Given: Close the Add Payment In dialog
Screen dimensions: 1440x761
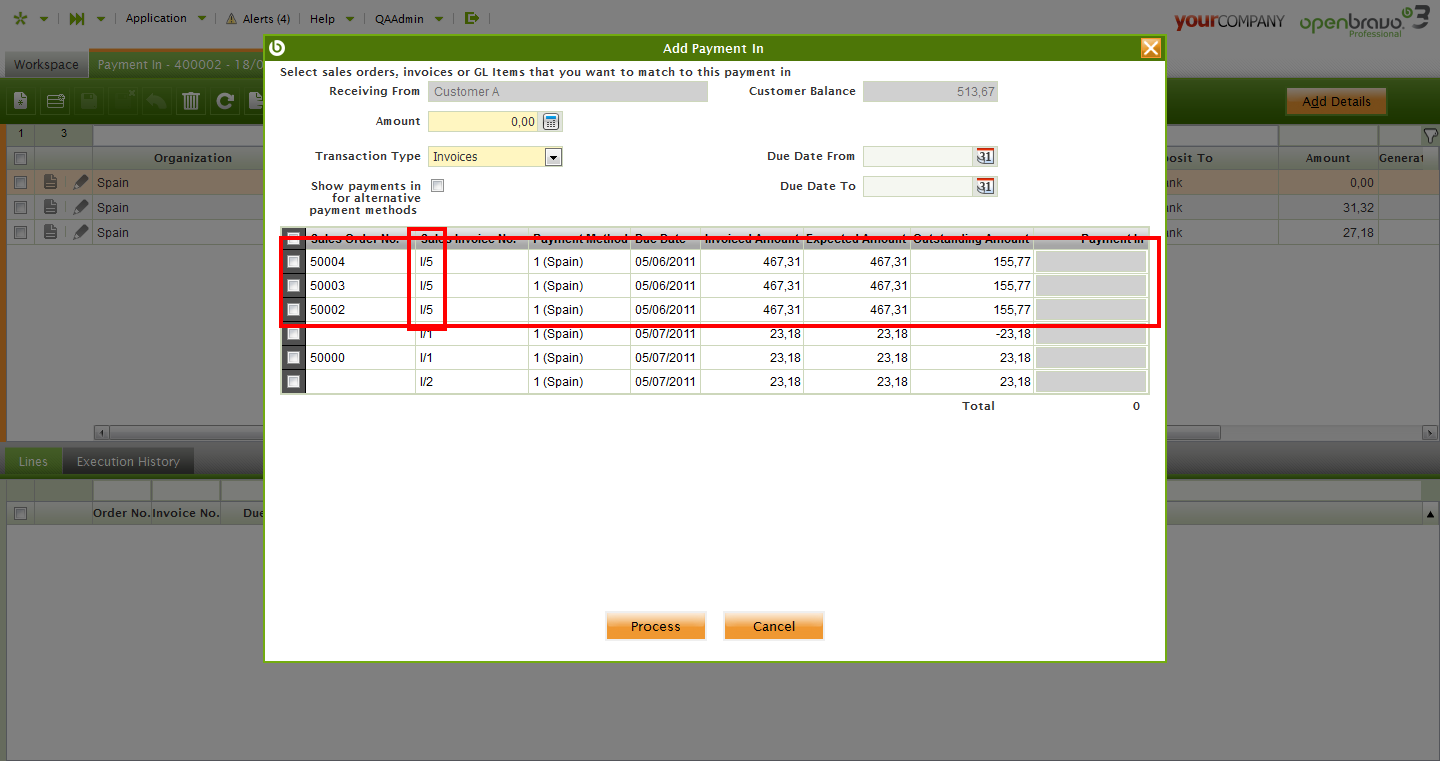Looking at the screenshot, I should 1151,48.
